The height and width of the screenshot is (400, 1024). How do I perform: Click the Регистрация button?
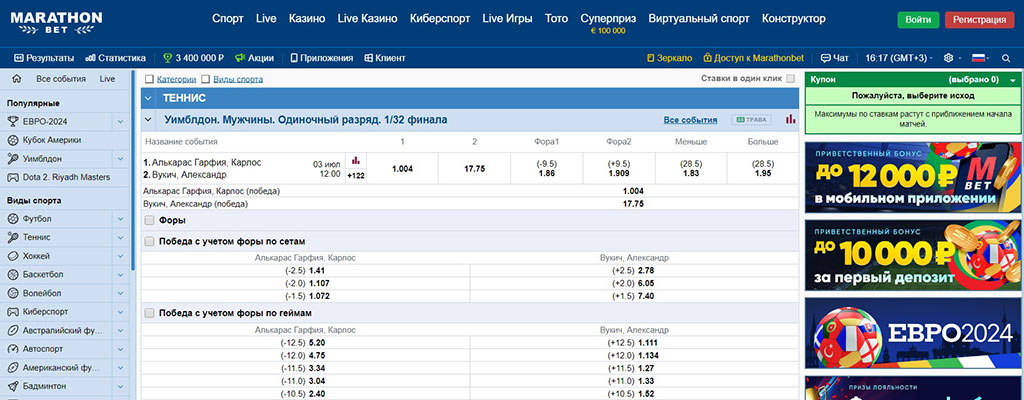coord(980,20)
